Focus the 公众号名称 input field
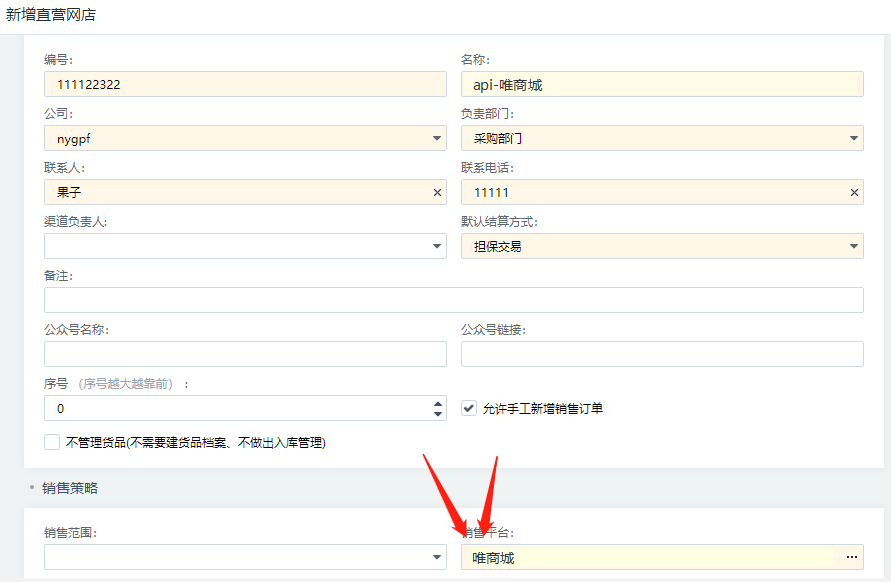 click(245, 354)
